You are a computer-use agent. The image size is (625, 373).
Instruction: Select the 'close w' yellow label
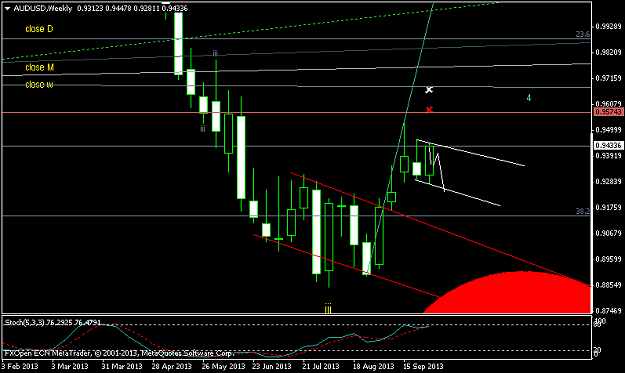(x=39, y=84)
